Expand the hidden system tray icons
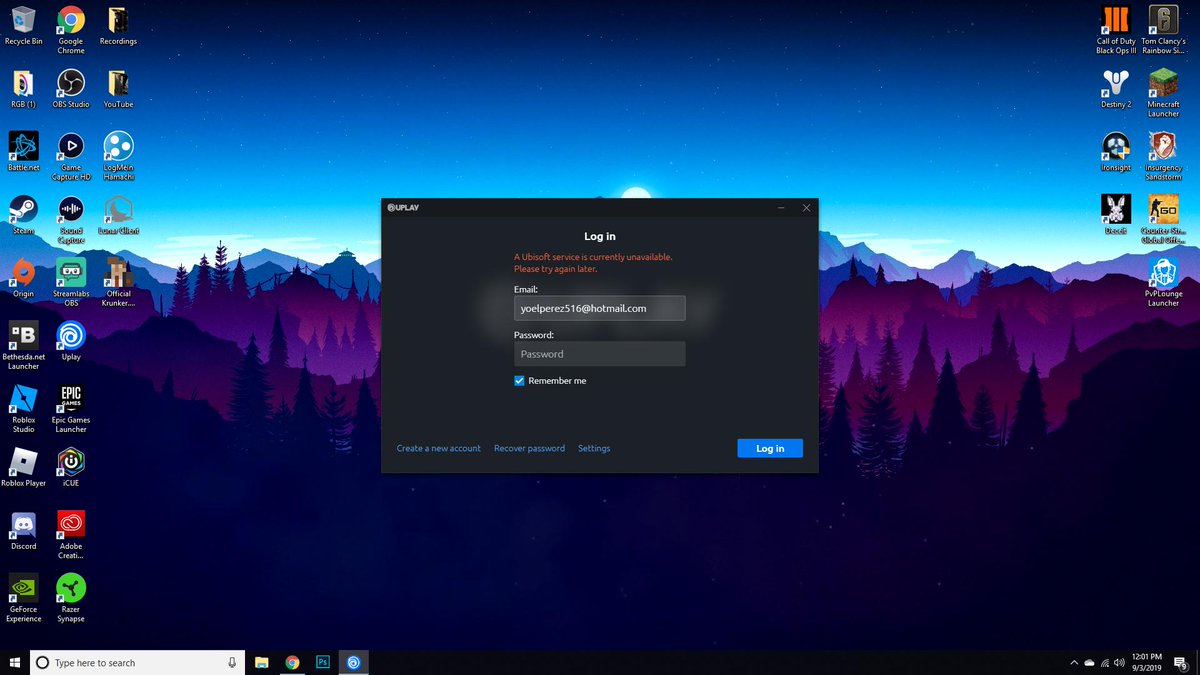1200x675 pixels. tap(1074, 662)
